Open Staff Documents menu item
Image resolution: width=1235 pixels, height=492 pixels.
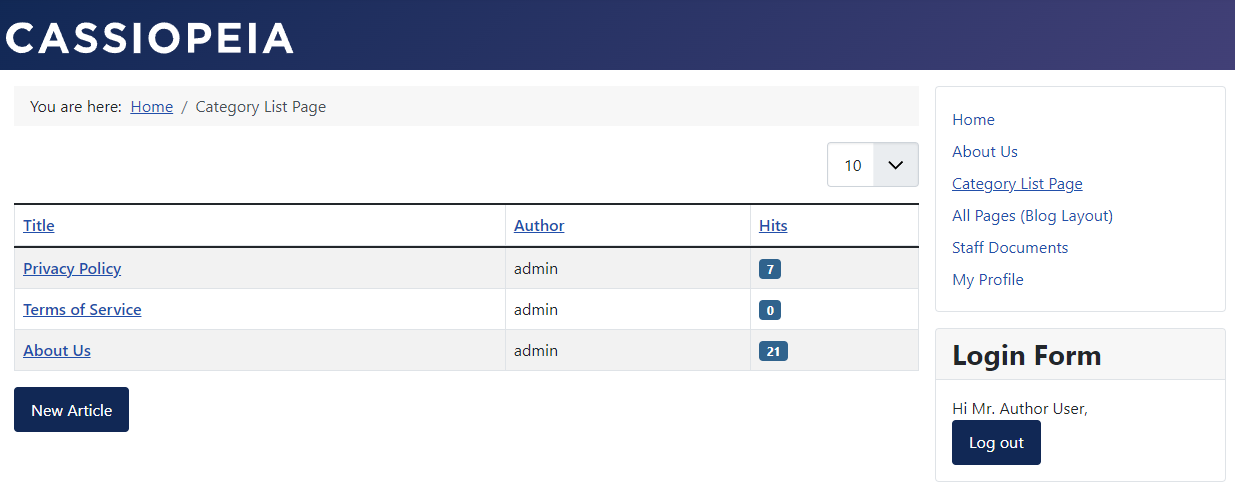pos(1010,248)
